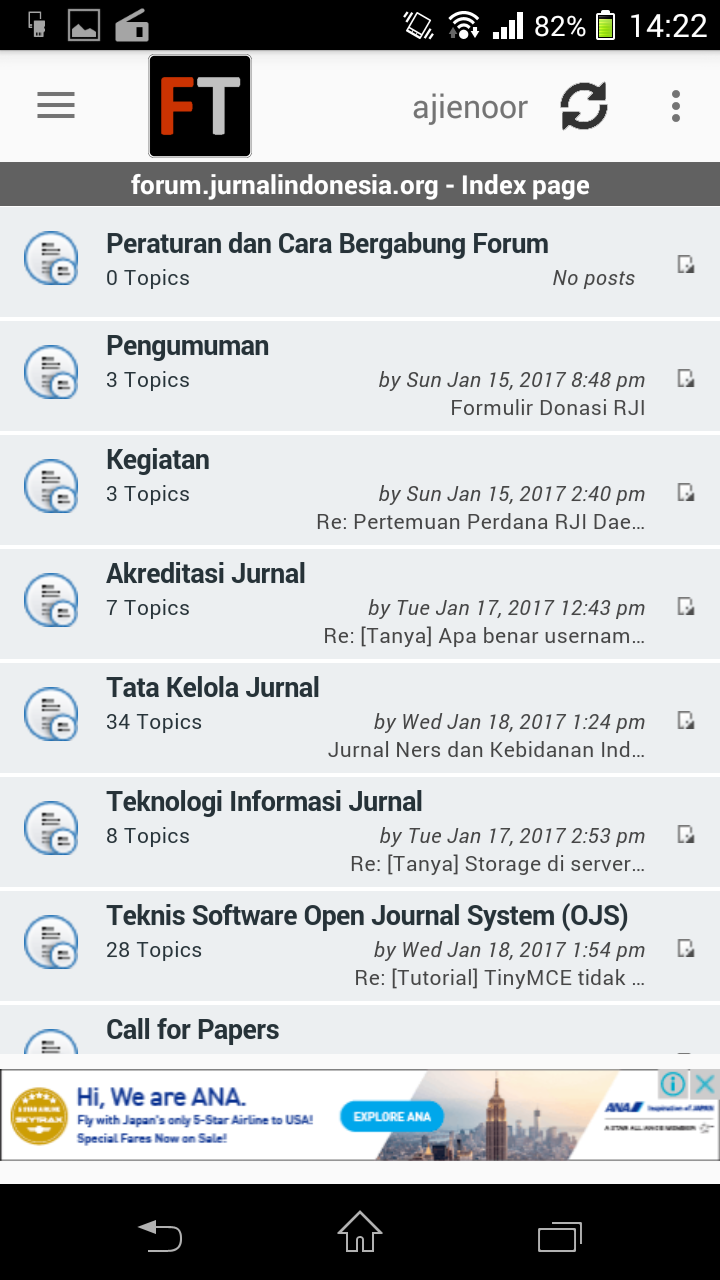Refresh the forum index page

point(584,106)
